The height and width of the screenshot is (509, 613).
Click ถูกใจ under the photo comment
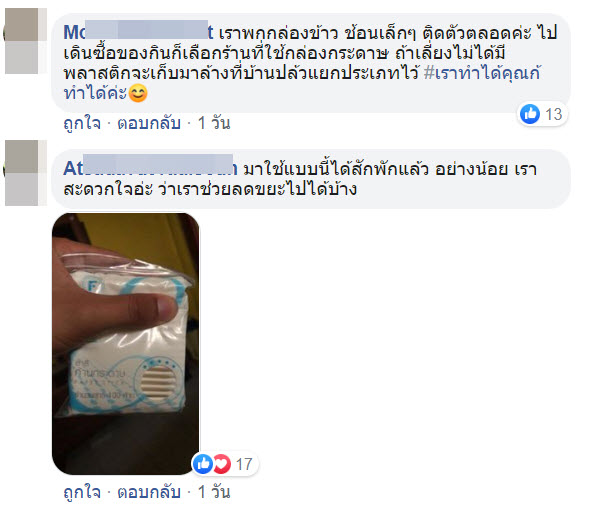coord(82,492)
